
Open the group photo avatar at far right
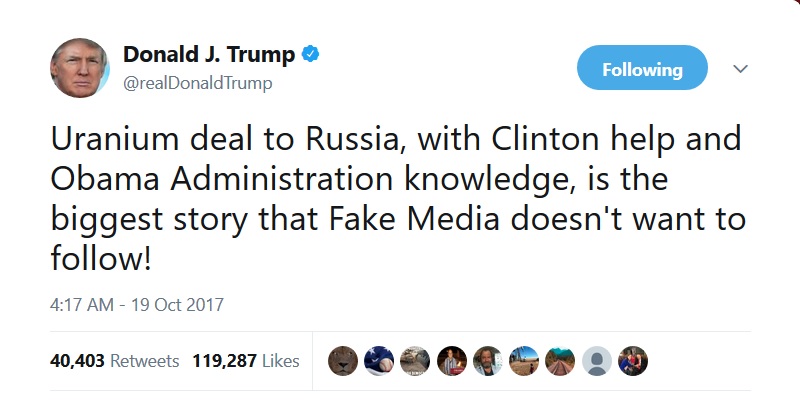633,361
